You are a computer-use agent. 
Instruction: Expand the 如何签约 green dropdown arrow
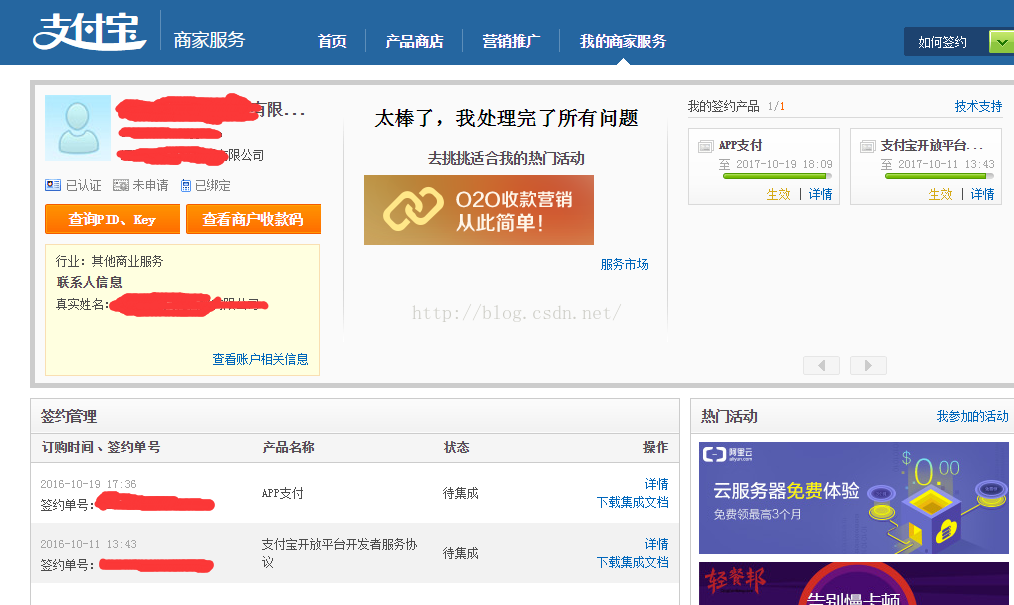[1001, 43]
